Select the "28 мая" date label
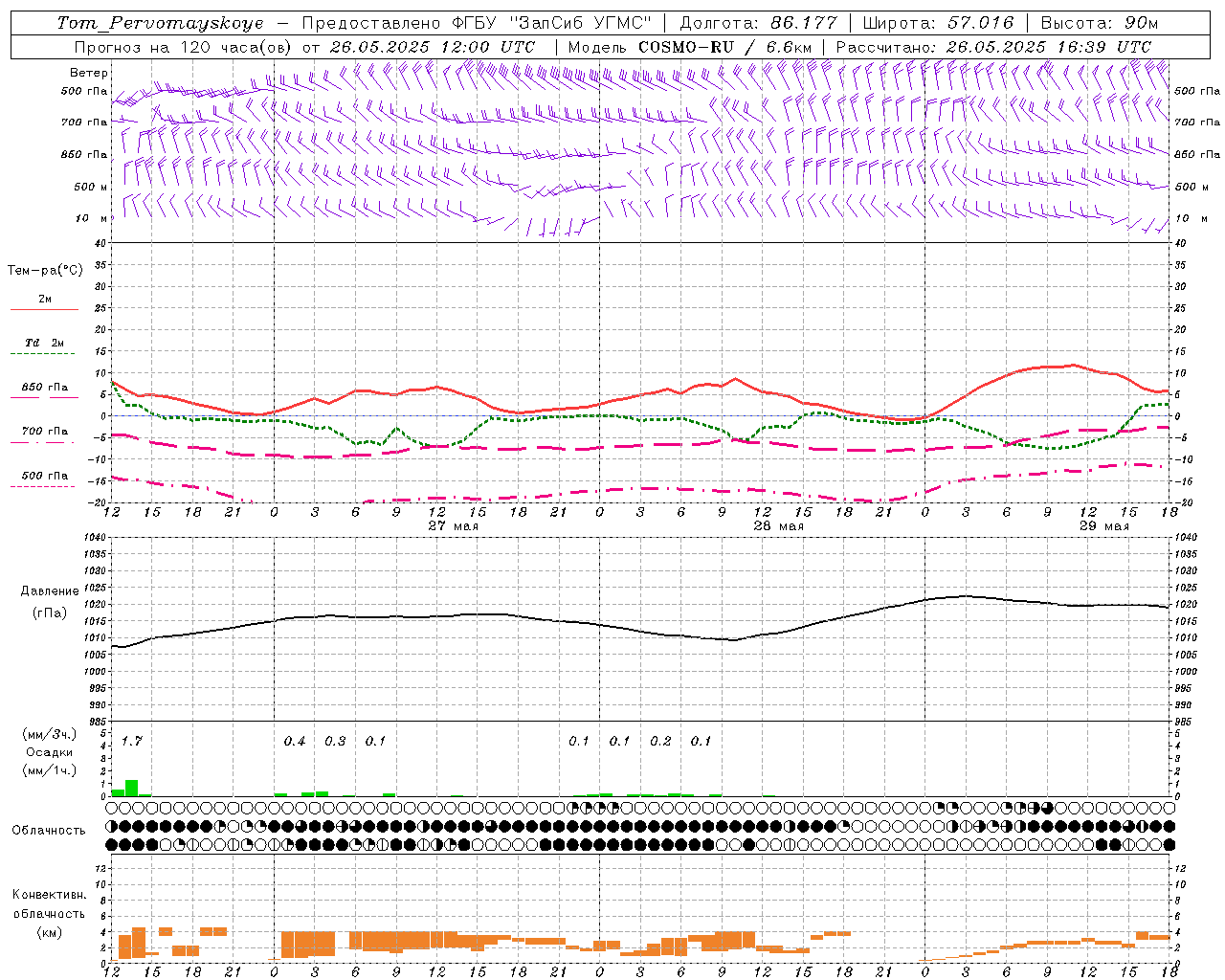Screen dimensions: 1225x980 (779, 526)
